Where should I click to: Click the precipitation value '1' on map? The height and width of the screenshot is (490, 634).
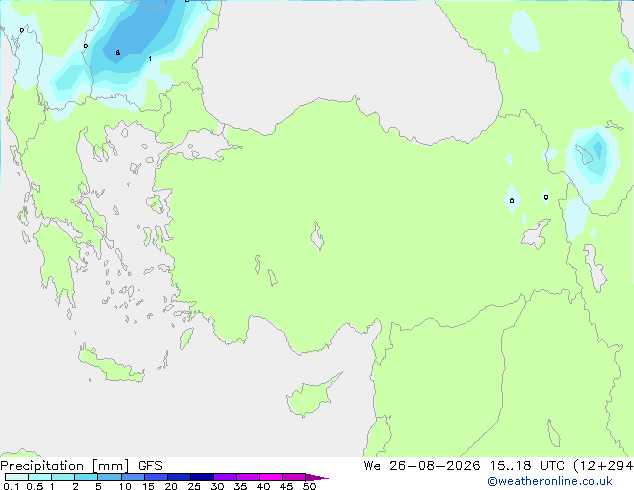pos(150,59)
